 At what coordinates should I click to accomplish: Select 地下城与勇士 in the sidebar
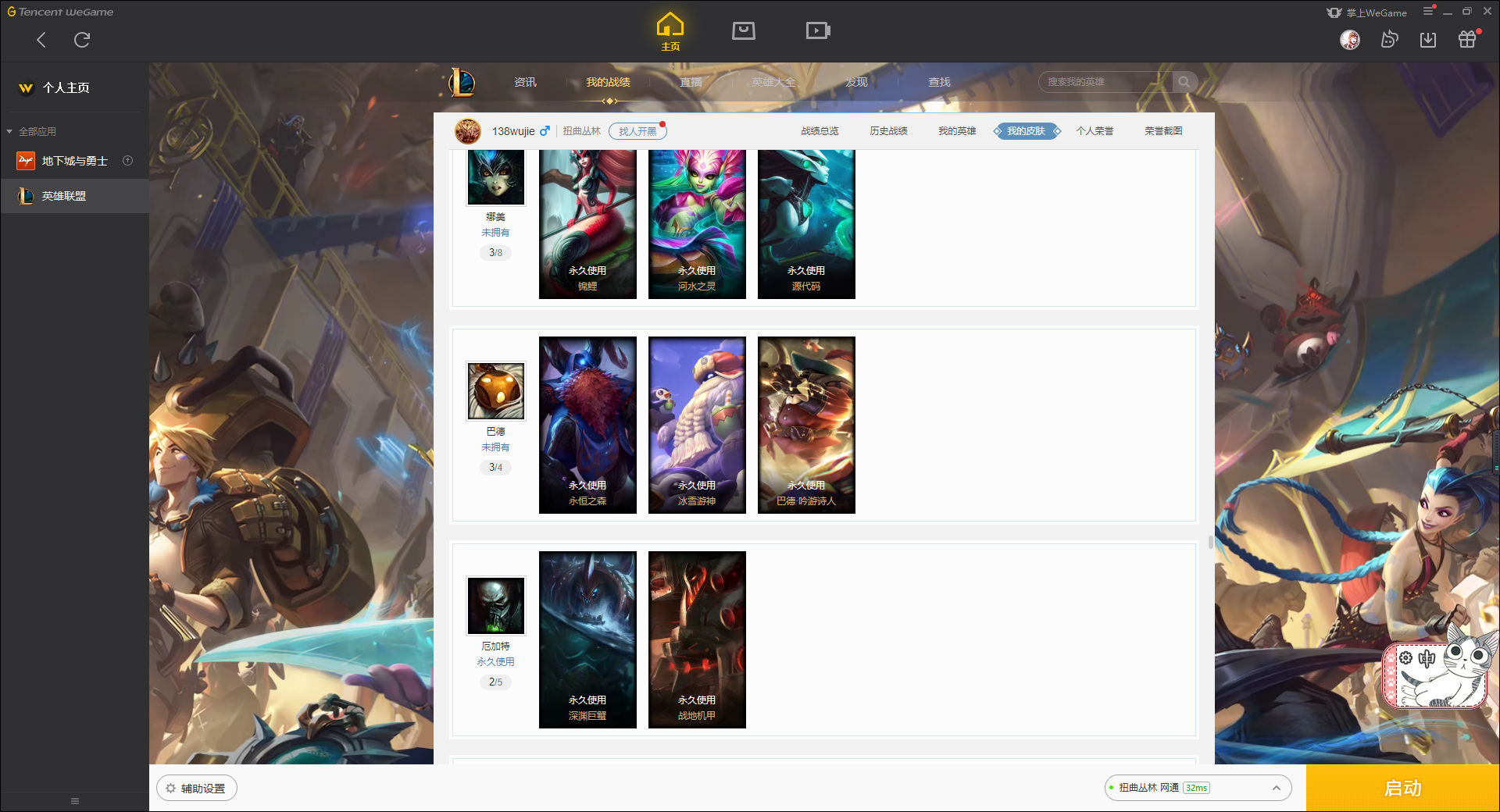(x=75, y=161)
